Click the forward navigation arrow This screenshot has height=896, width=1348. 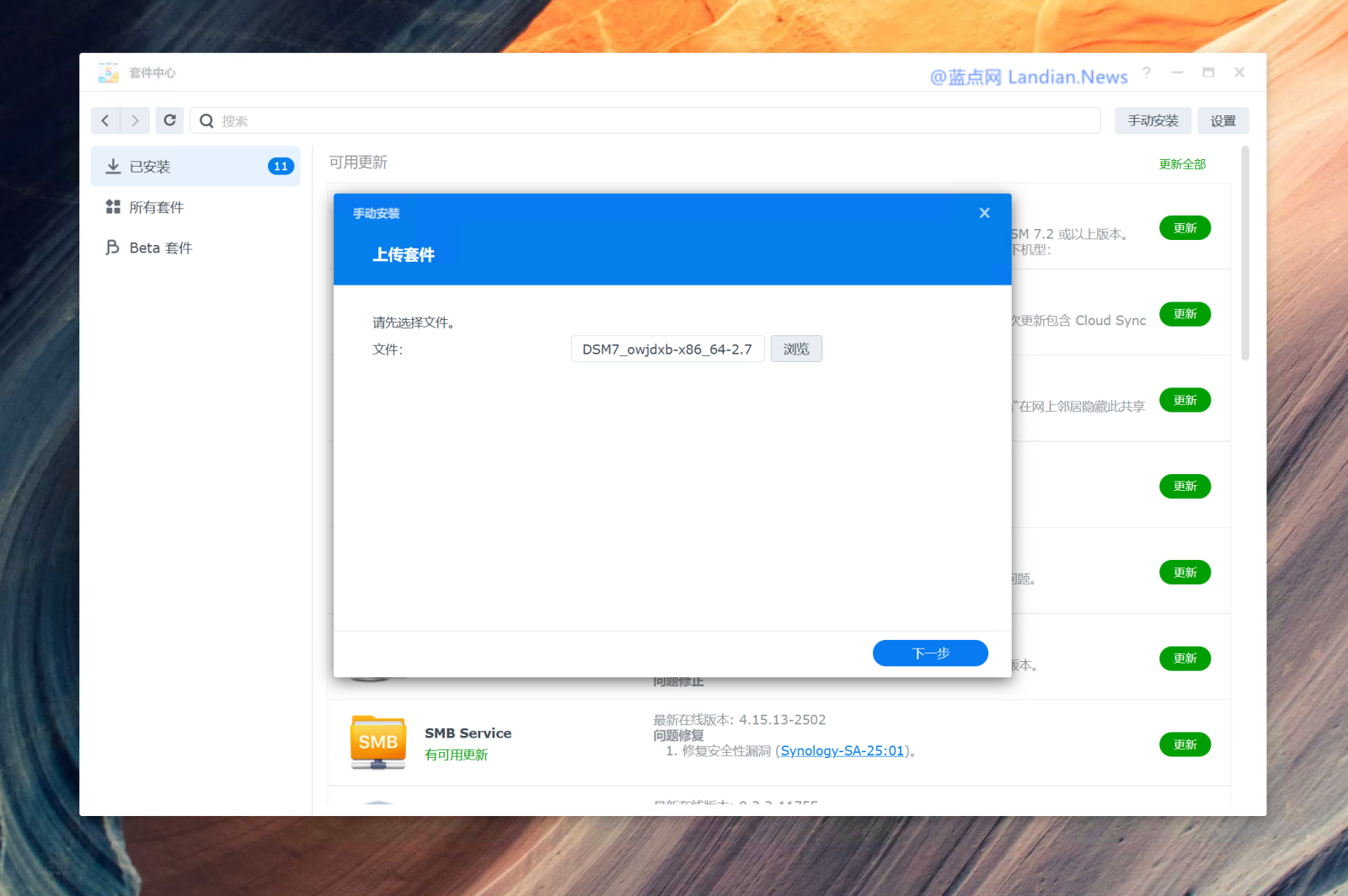pos(135,120)
